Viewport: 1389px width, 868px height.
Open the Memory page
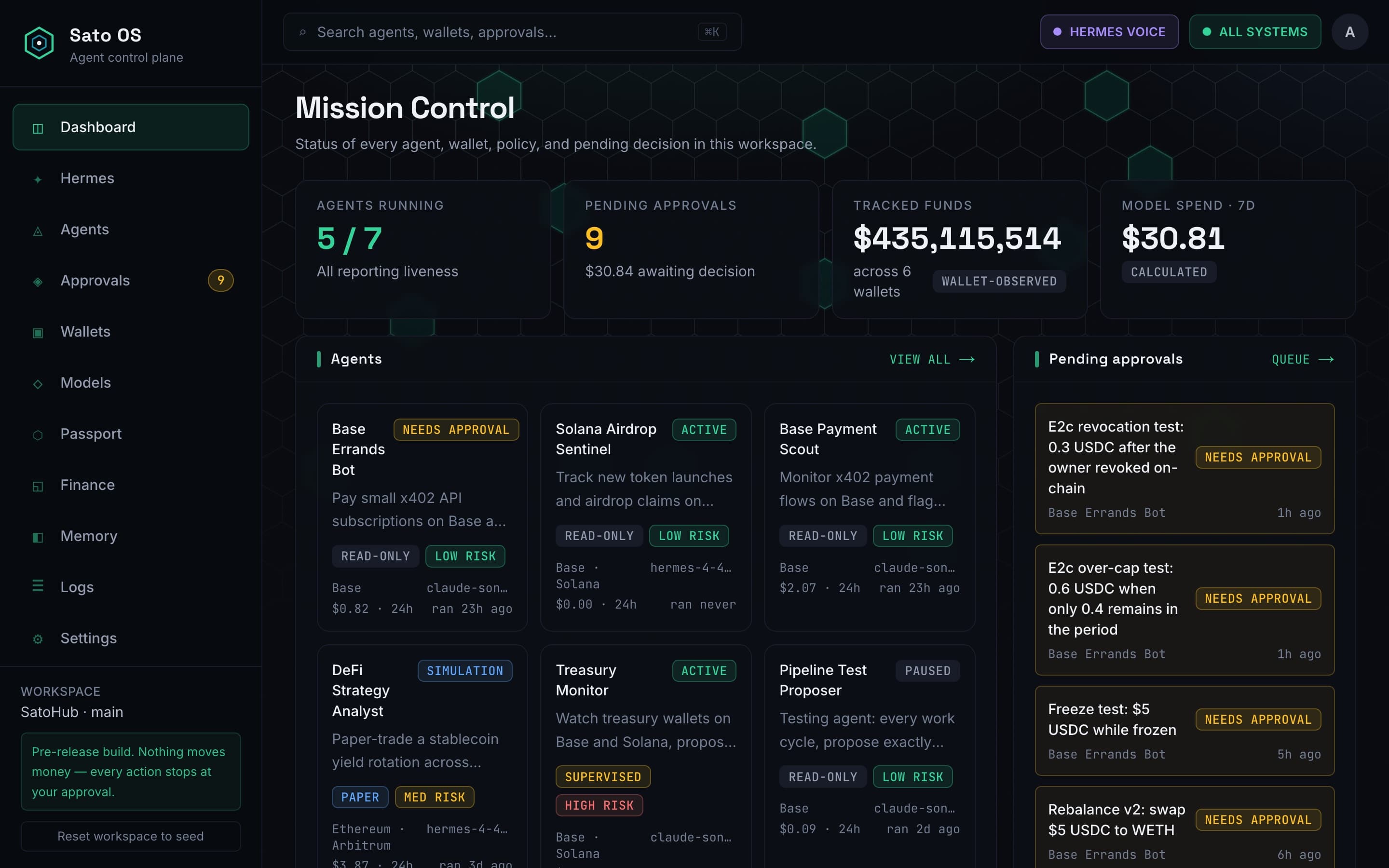coord(131,536)
